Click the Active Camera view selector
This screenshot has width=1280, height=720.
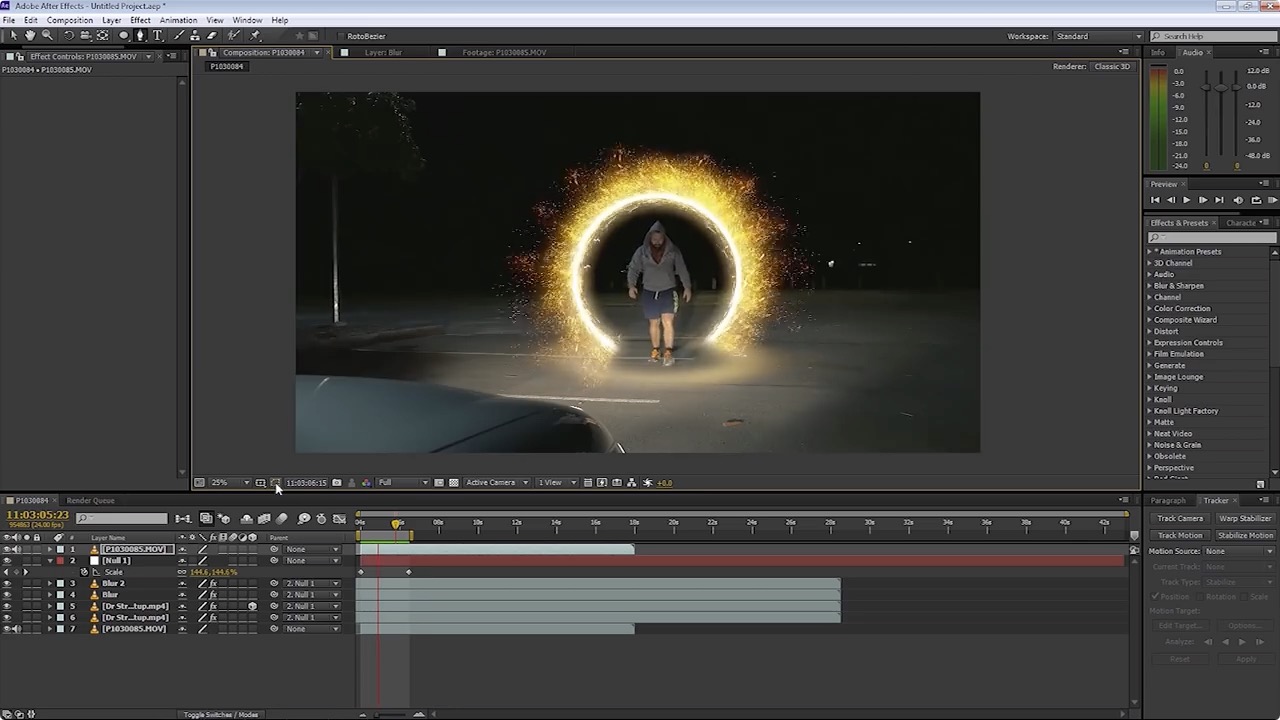pyautogui.click(x=492, y=482)
